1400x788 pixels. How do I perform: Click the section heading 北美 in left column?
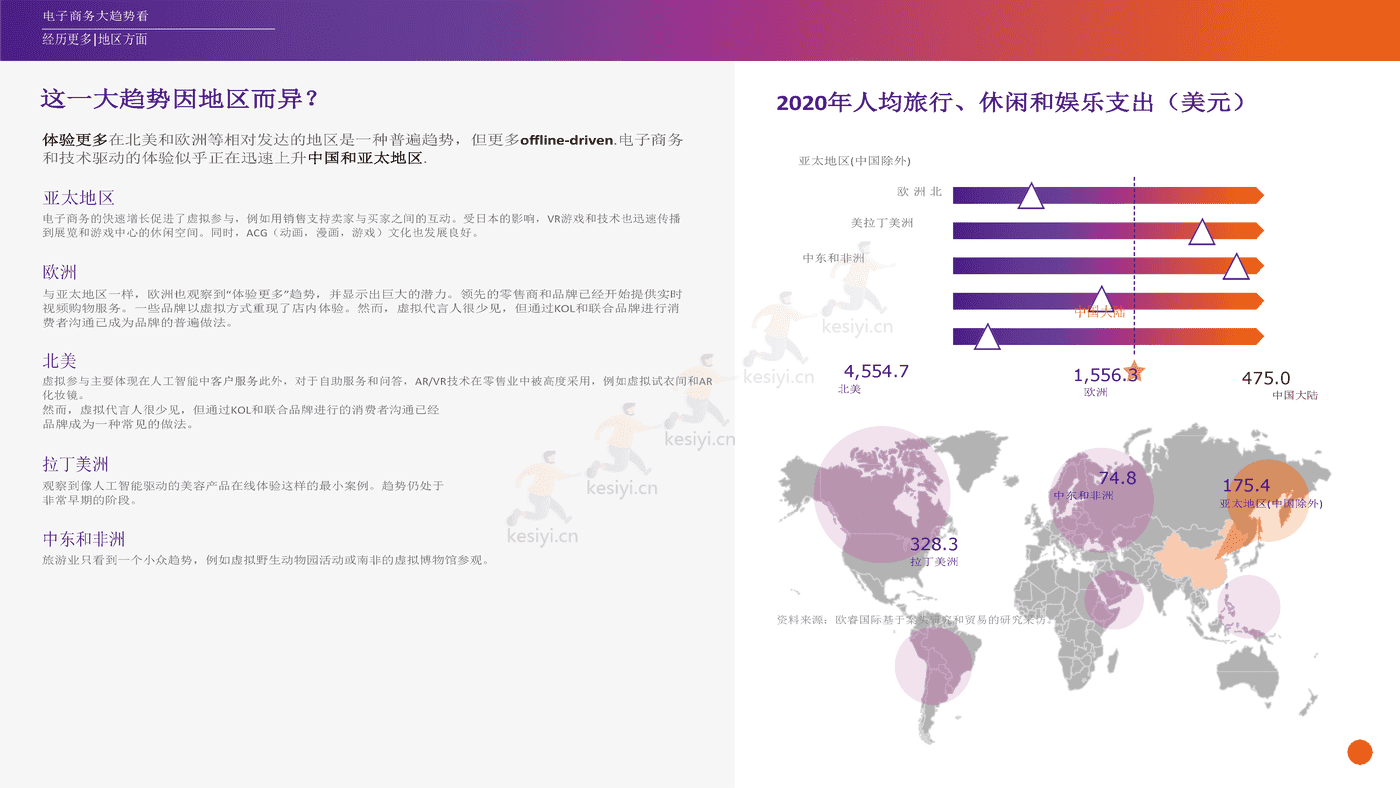click(60, 361)
